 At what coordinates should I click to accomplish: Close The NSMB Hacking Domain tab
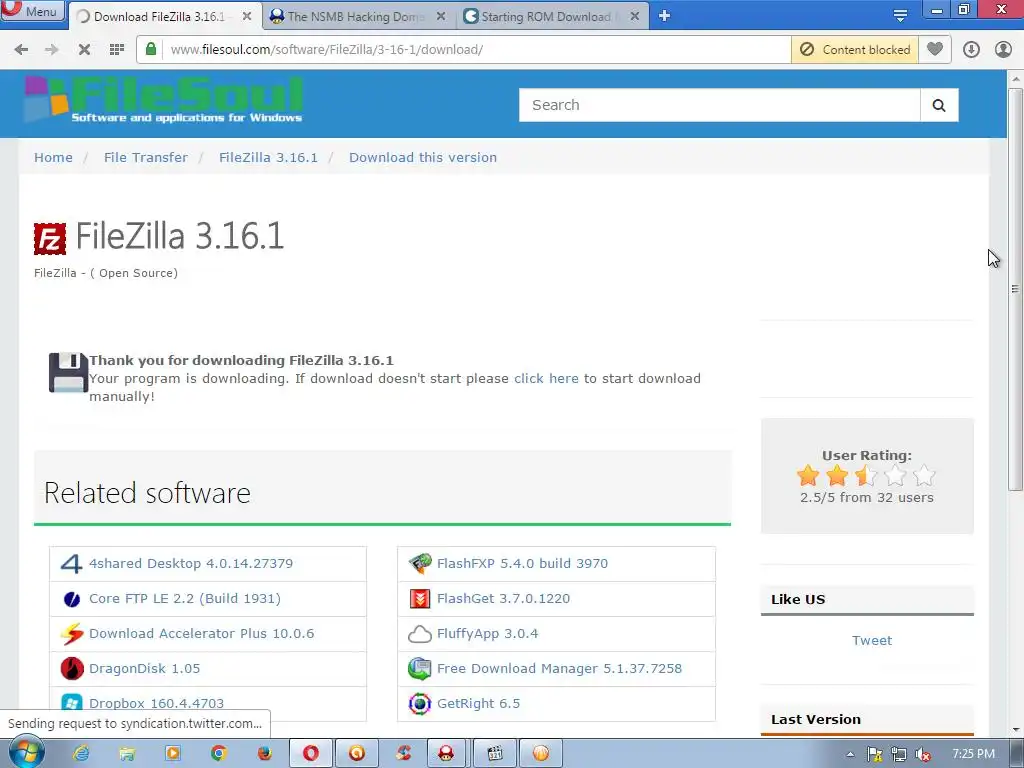(x=441, y=16)
